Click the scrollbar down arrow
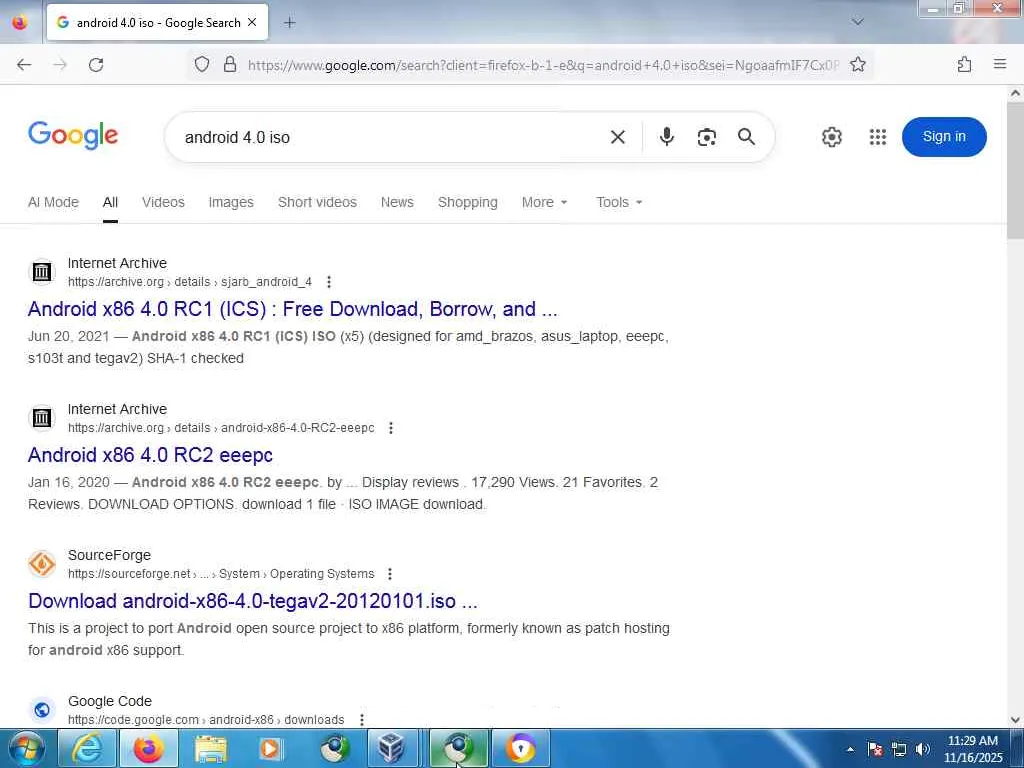The width and height of the screenshot is (1024, 768). (1015, 720)
